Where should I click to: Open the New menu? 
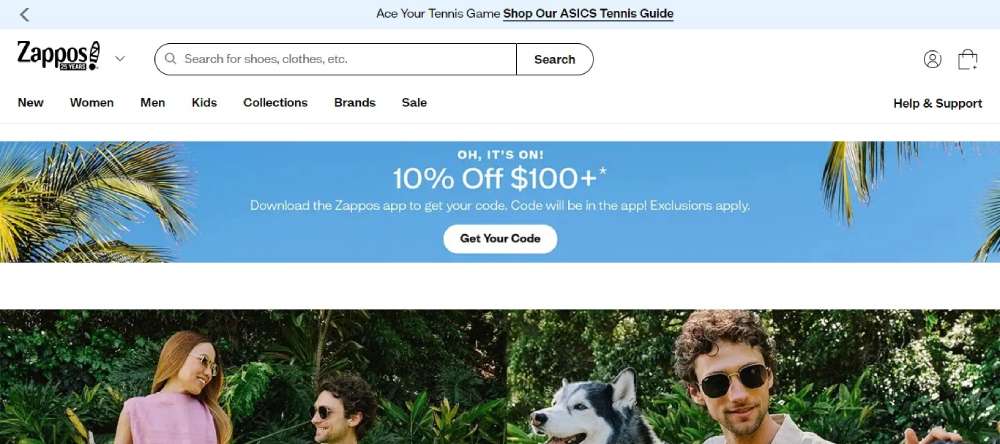31,103
